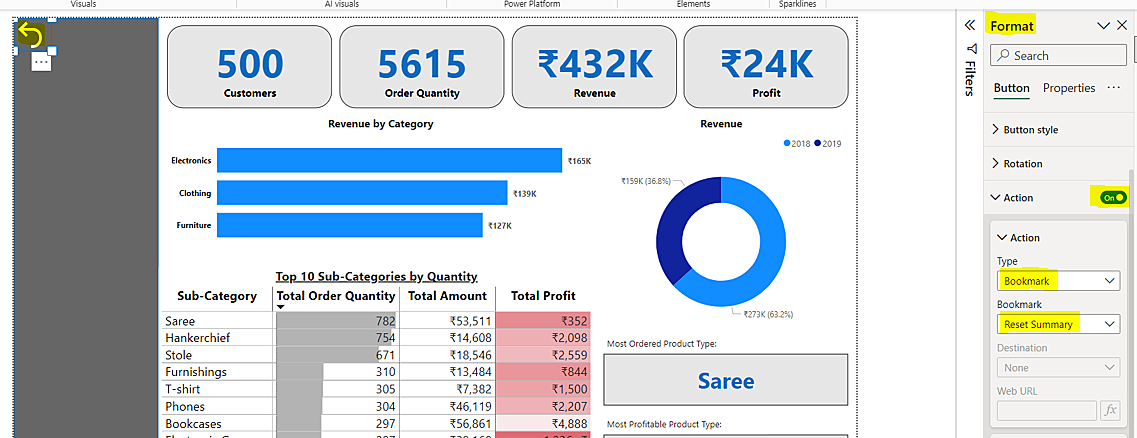Screen dimensions: 1137x438
Task: Click the Electronics revenue bar
Action: pyautogui.click(x=389, y=160)
